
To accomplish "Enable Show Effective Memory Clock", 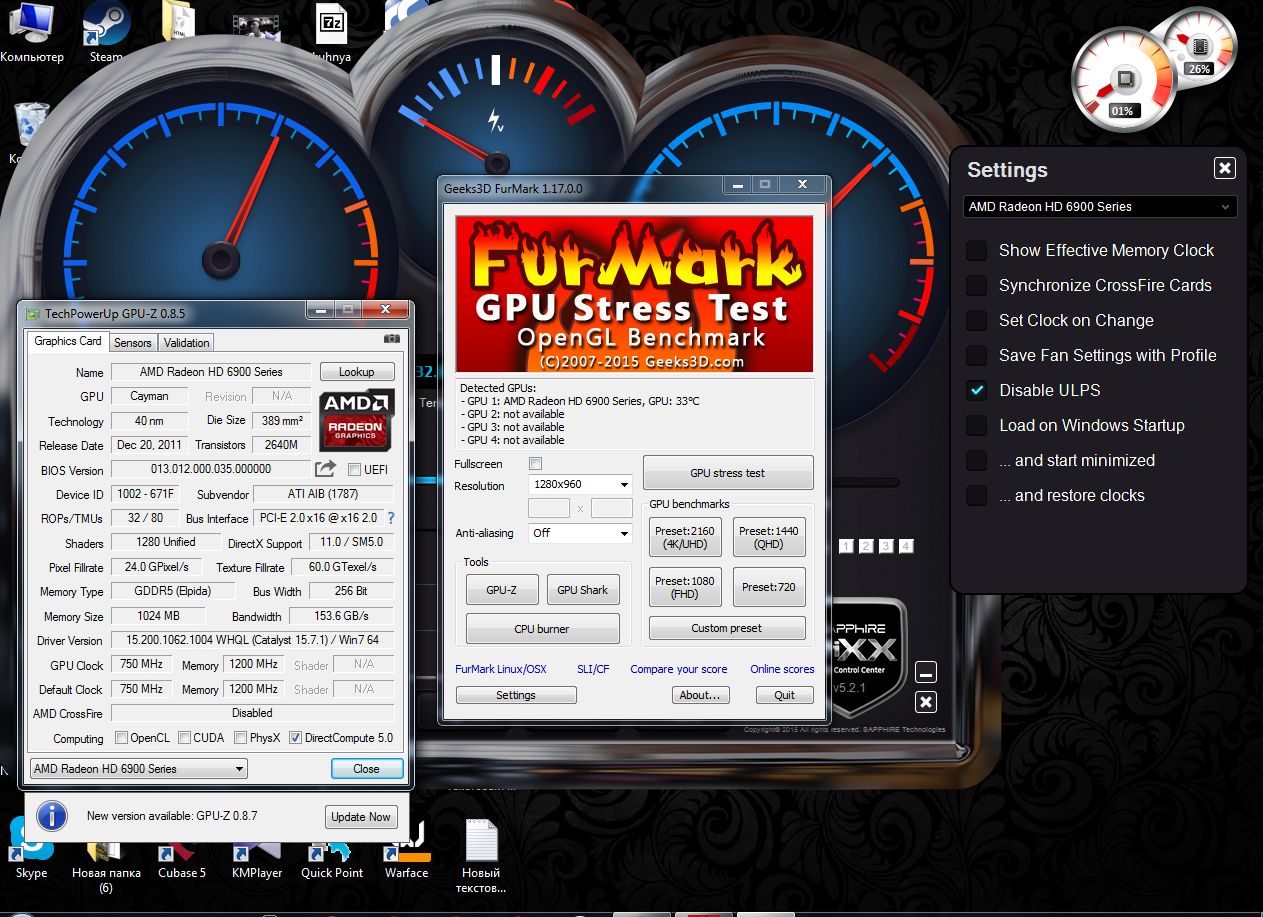I will (976, 251).
